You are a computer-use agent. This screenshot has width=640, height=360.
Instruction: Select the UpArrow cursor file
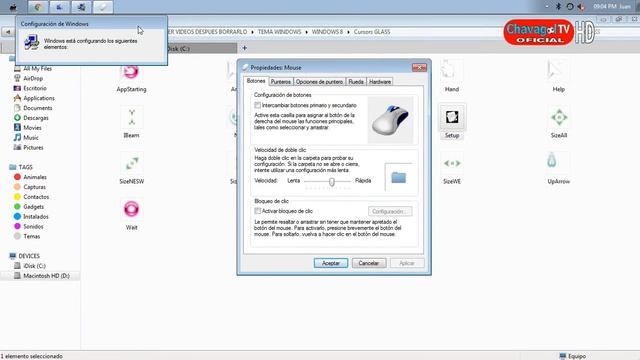tap(558, 169)
